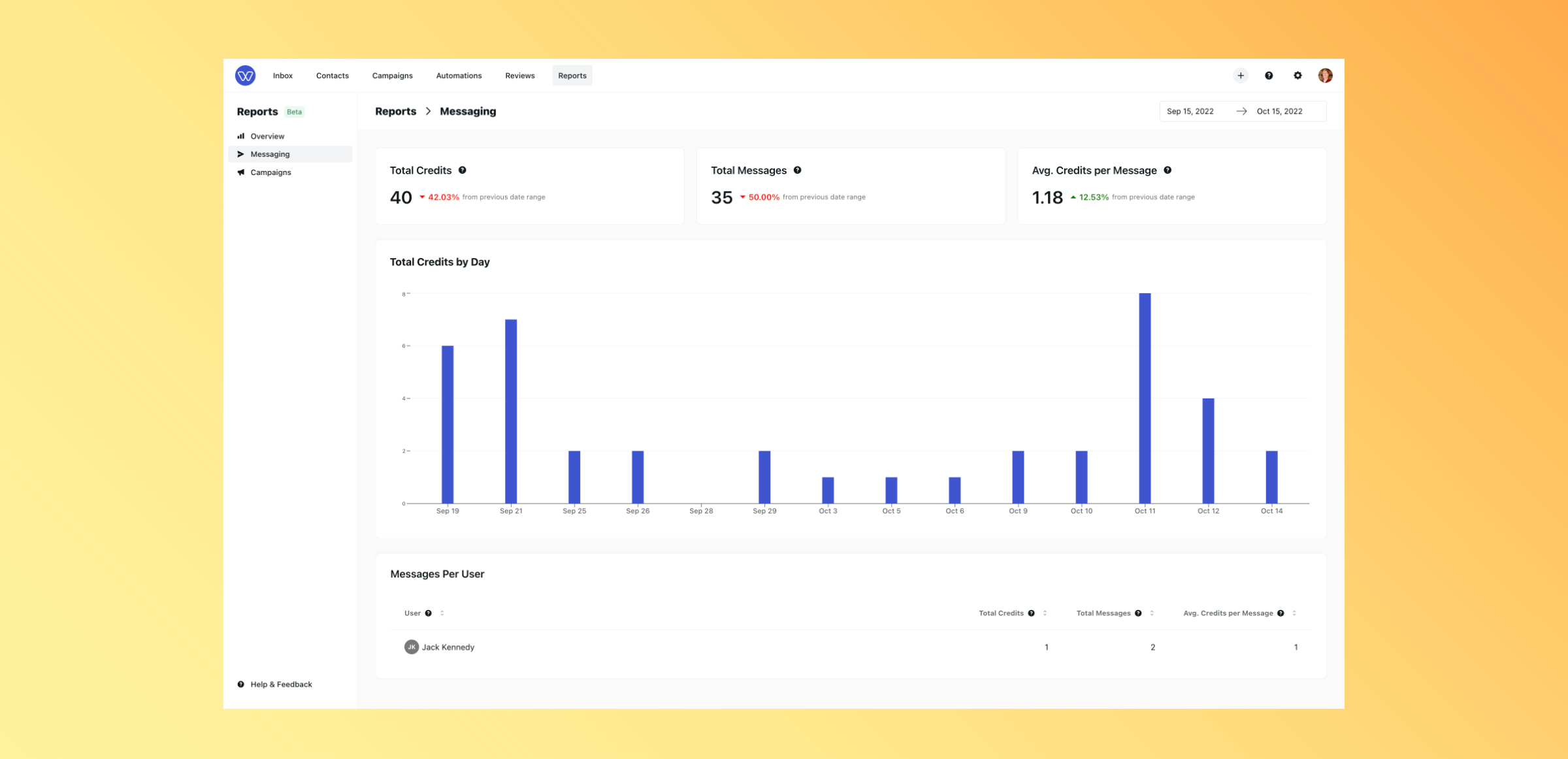Open help via the question mark icon
Viewport: 1568px width, 759px height.
pyautogui.click(x=1269, y=76)
